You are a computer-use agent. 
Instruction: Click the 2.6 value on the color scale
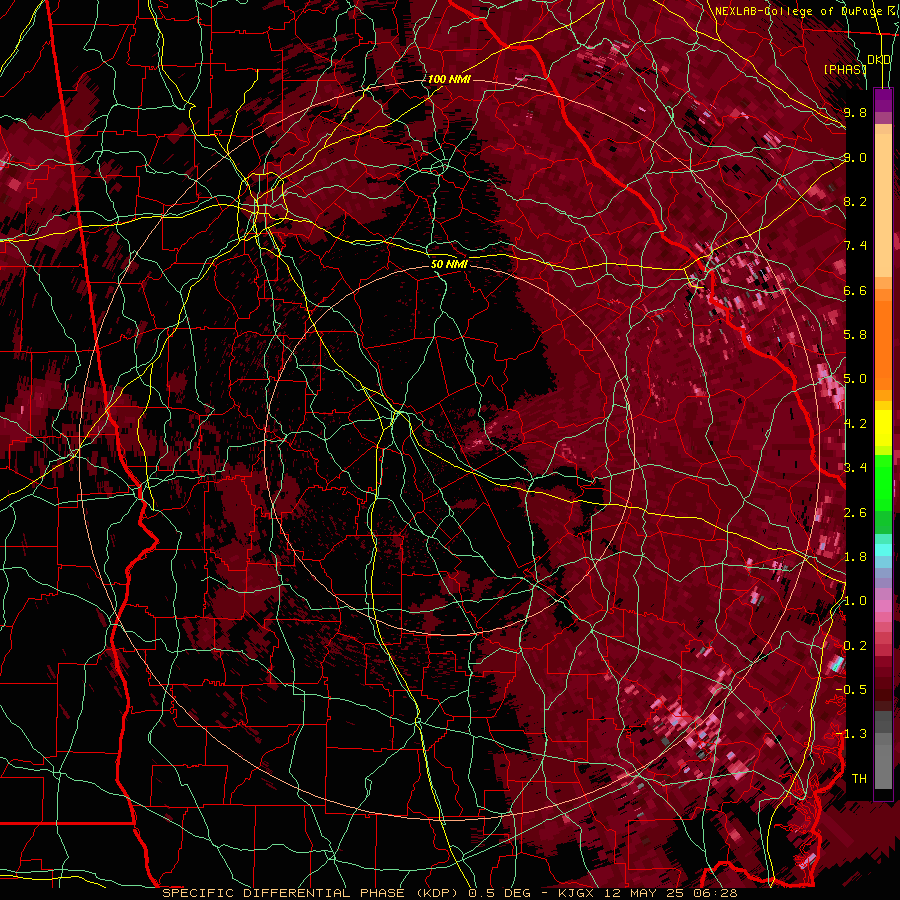click(855, 513)
